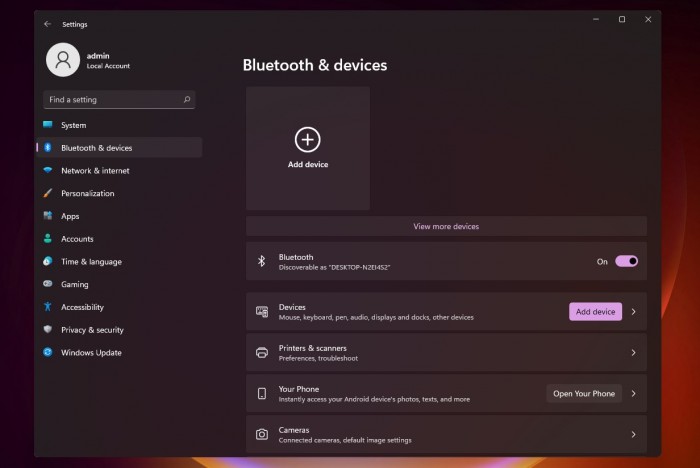Click the Personalization paintbrush icon
This screenshot has width=700, height=468.
(x=47, y=194)
